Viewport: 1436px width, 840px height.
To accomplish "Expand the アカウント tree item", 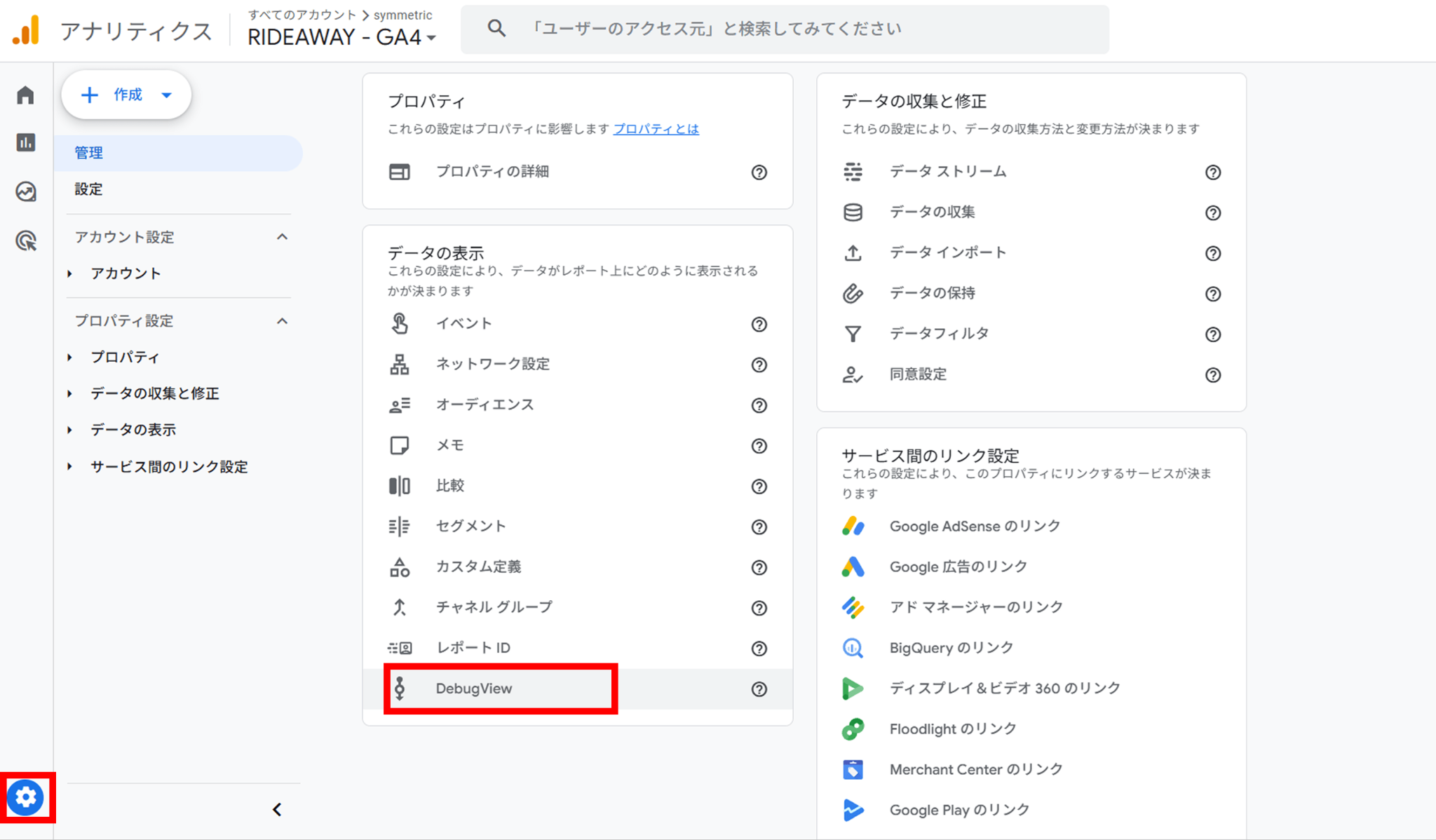I will 69,273.
